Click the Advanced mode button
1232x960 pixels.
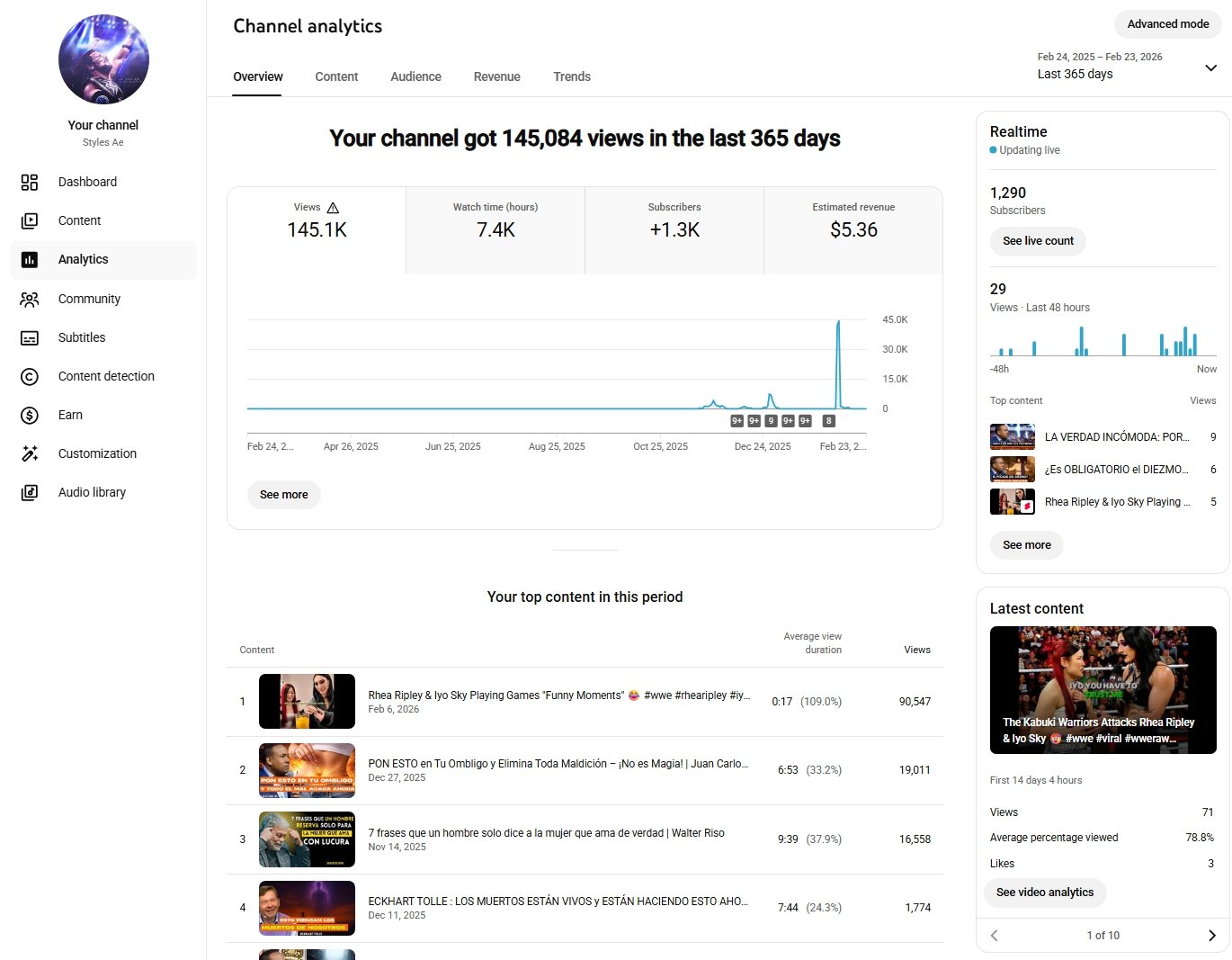1167,24
